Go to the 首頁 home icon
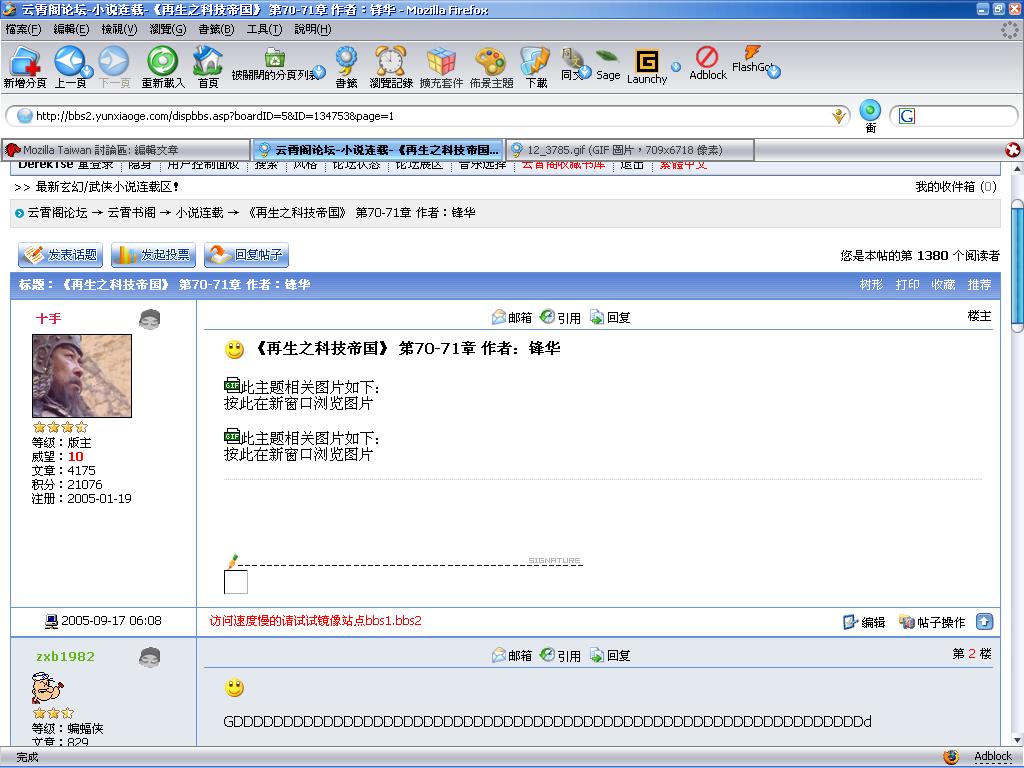The image size is (1024, 768). pyautogui.click(x=208, y=67)
